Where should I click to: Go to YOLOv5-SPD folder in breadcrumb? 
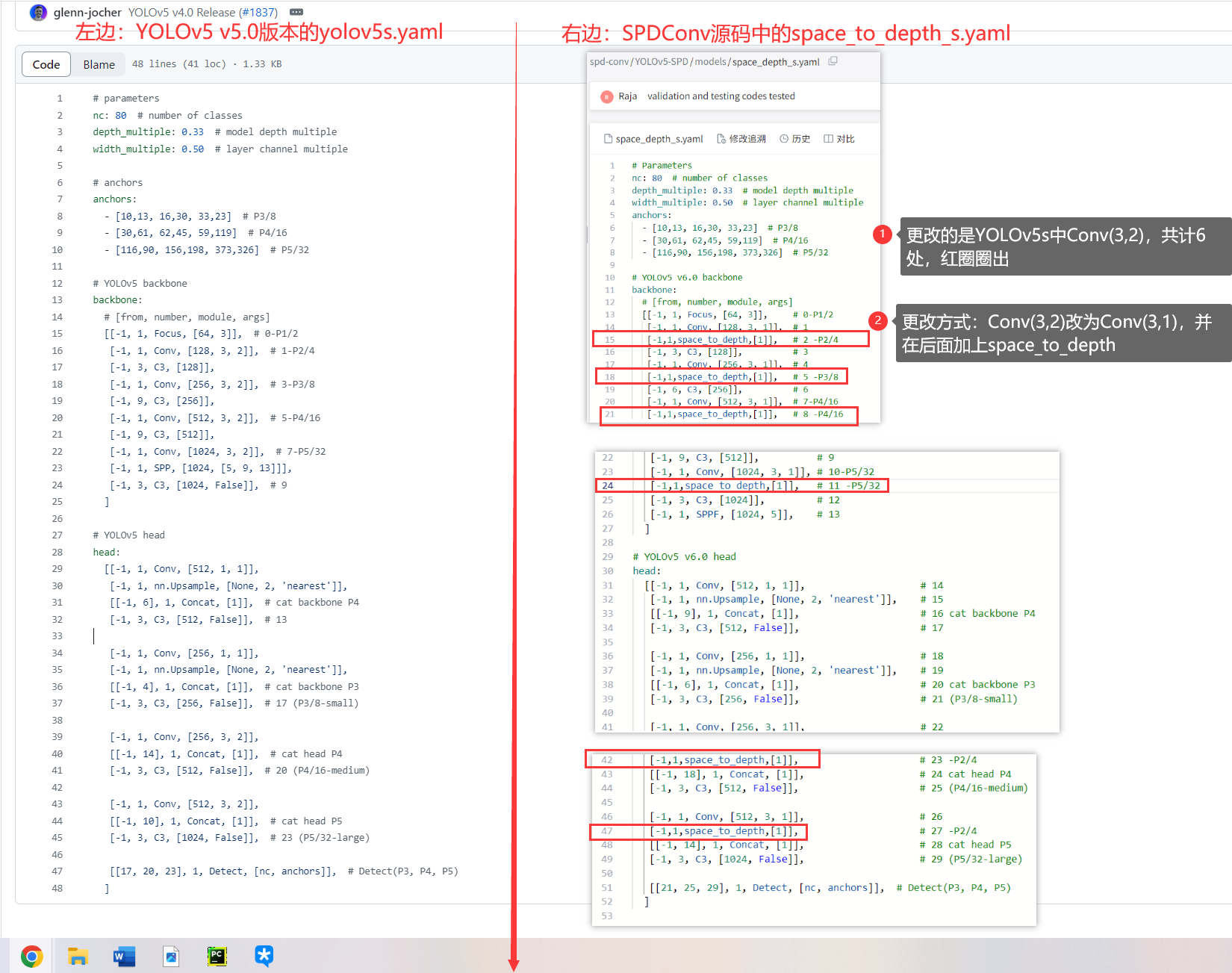662,61
